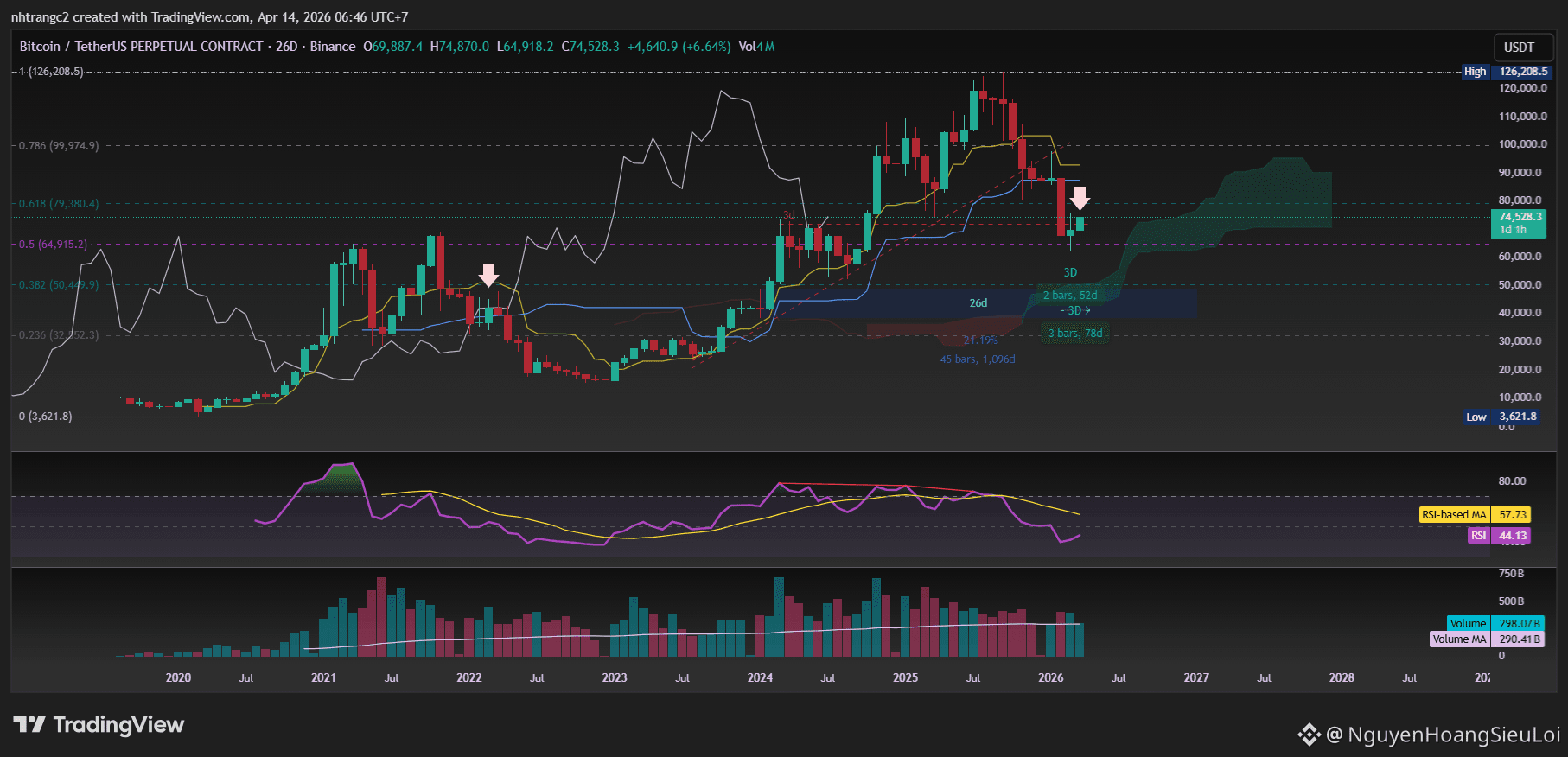Click the 2022 label on time axis
The height and width of the screenshot is (757, 1568).
468,677
